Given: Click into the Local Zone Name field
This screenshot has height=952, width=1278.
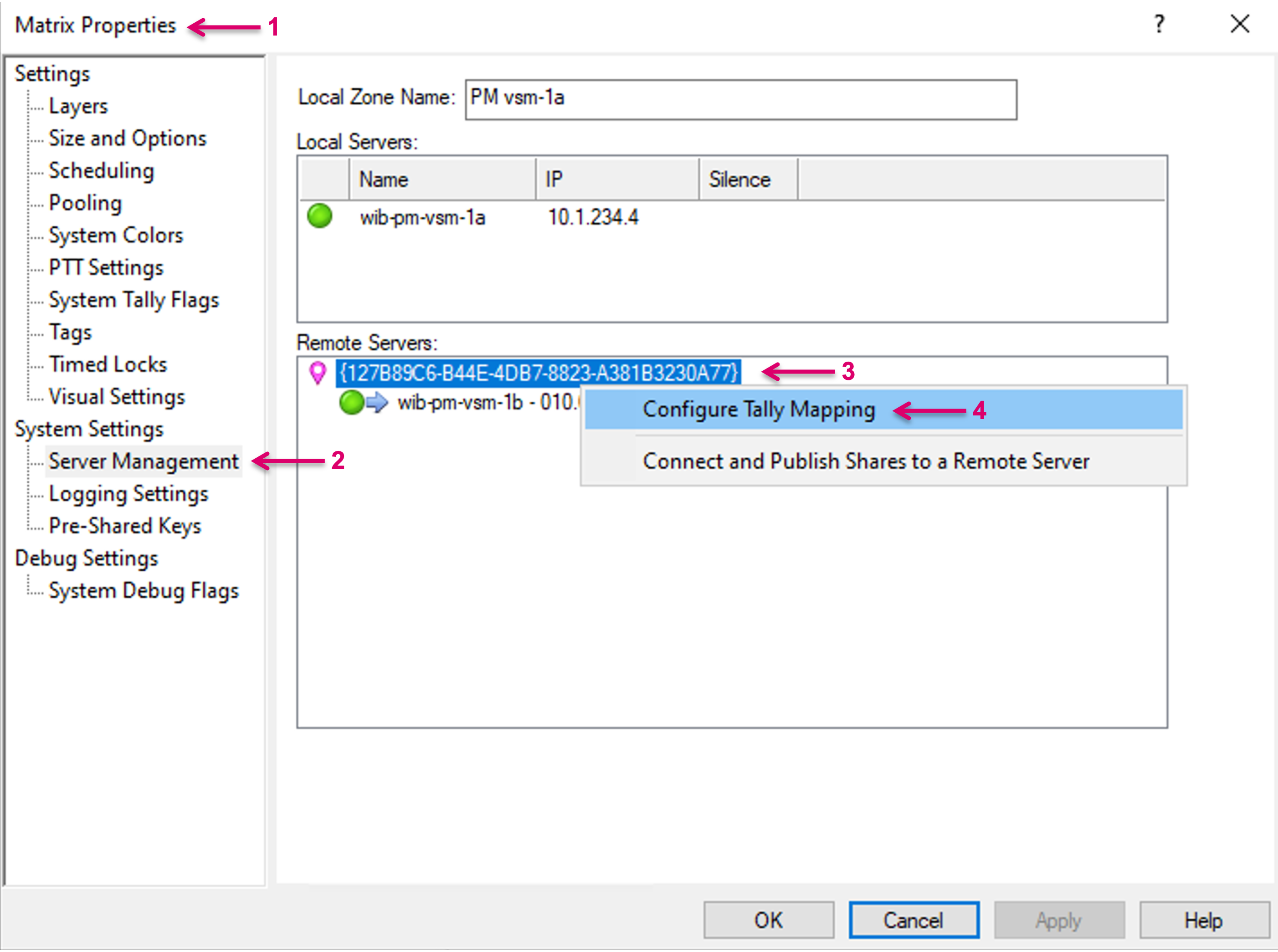Looking at the screenshot, I should pyautogui.click(x=741, y=100).
